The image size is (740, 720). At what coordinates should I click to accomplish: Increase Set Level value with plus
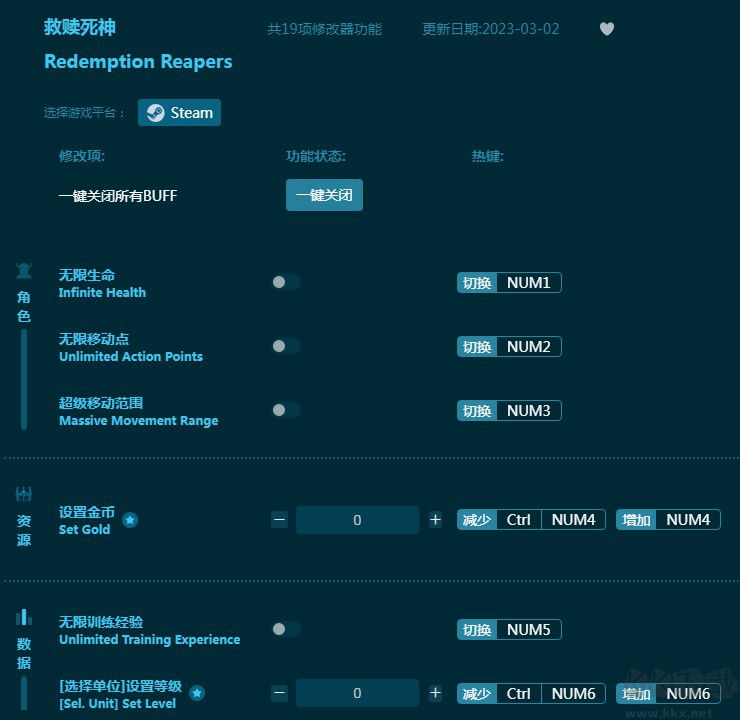point(435,693)
